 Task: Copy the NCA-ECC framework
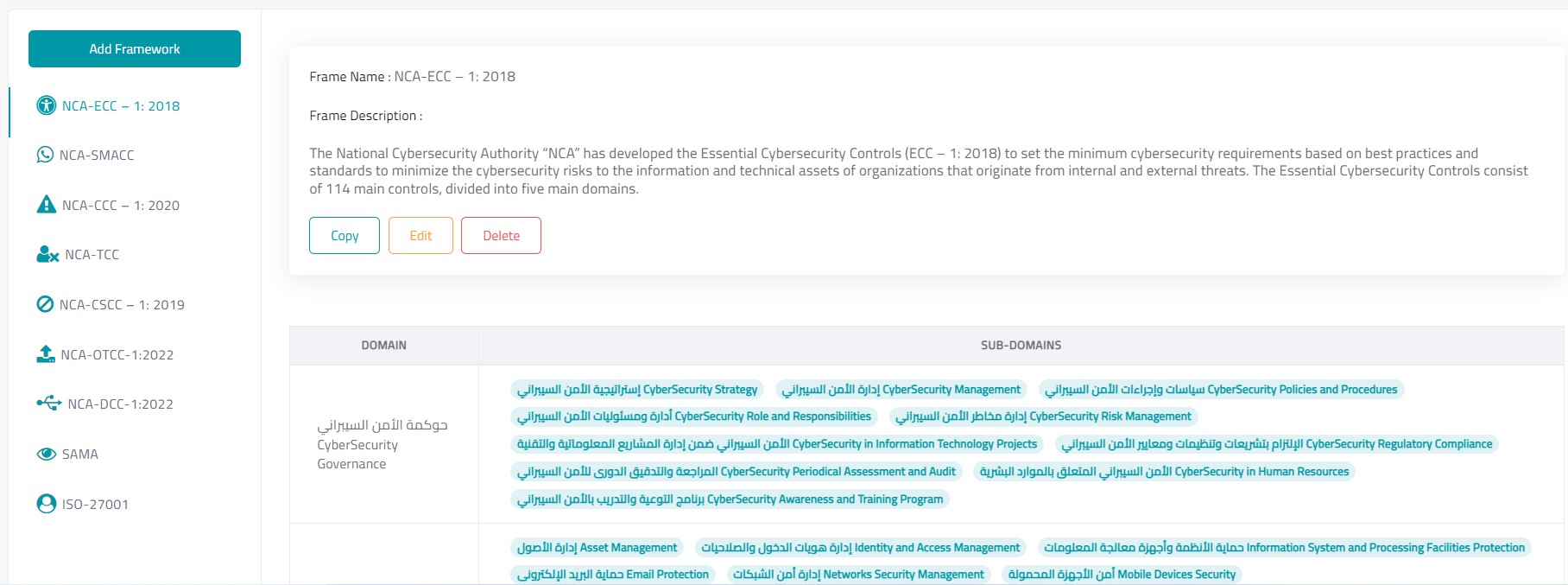[344, 236]
